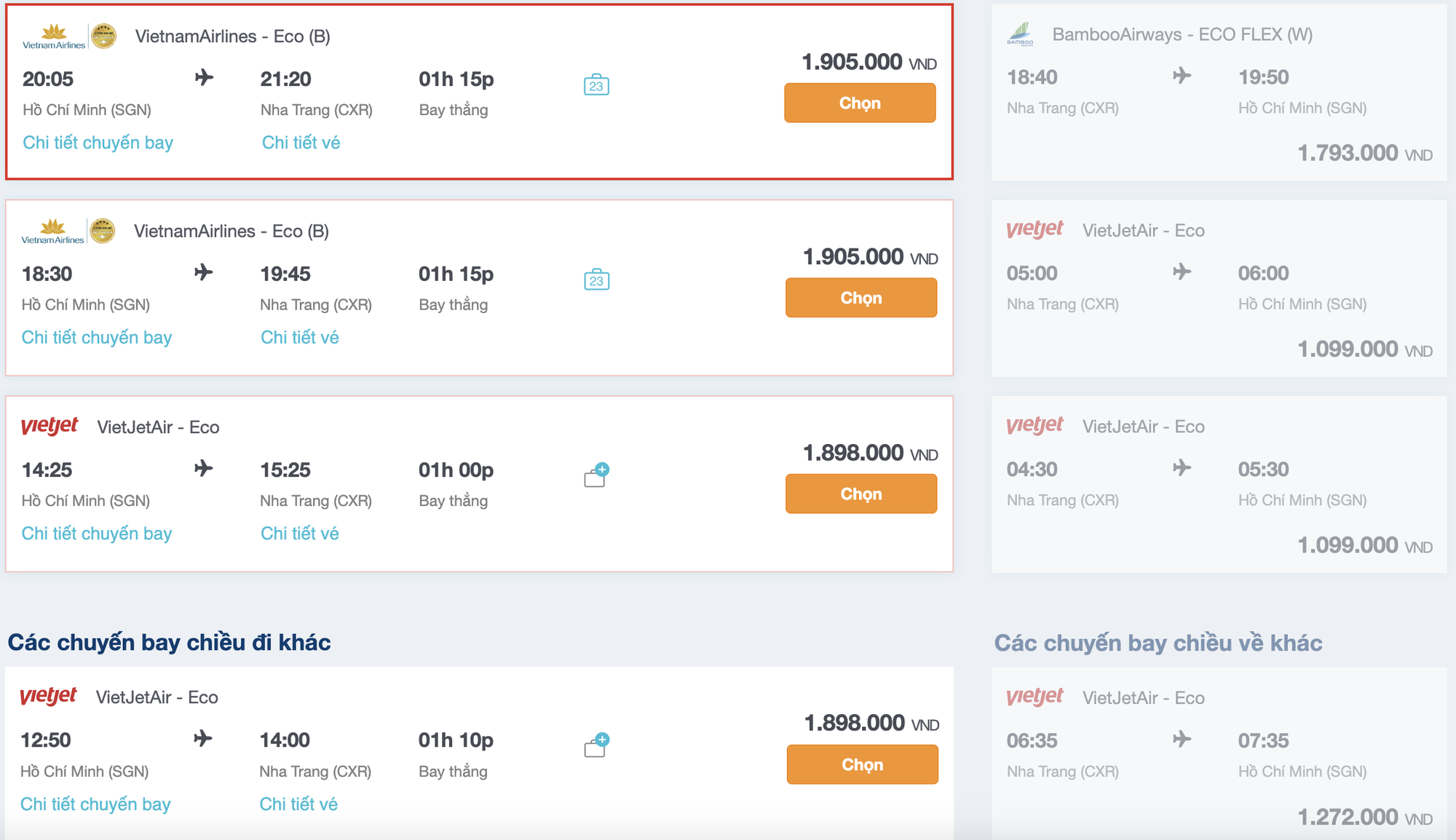Open Chi tiết vé for the 20:05 flight

click(301, 143)
